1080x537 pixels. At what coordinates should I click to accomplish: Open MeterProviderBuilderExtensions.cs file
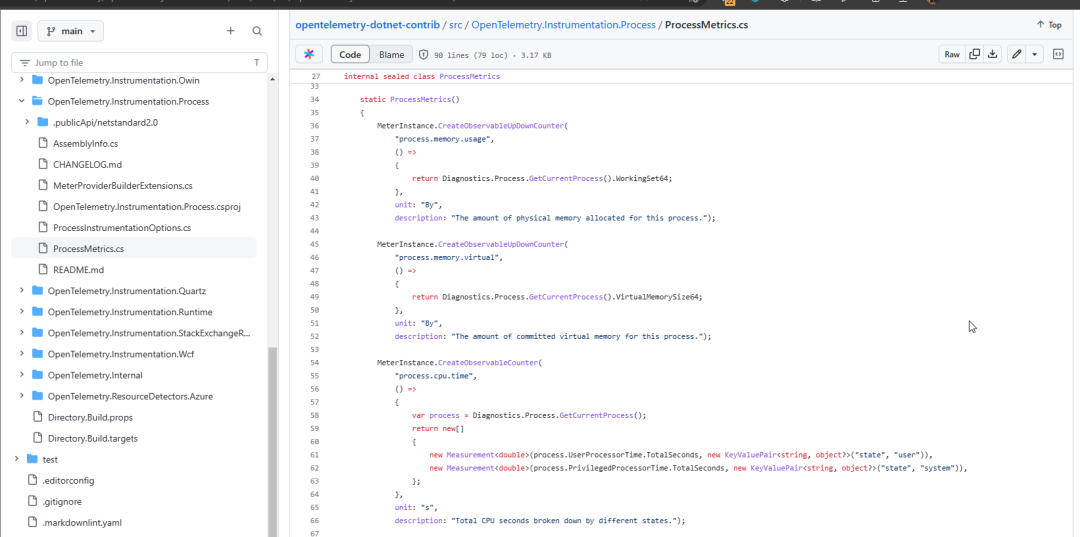coord(123,186)
